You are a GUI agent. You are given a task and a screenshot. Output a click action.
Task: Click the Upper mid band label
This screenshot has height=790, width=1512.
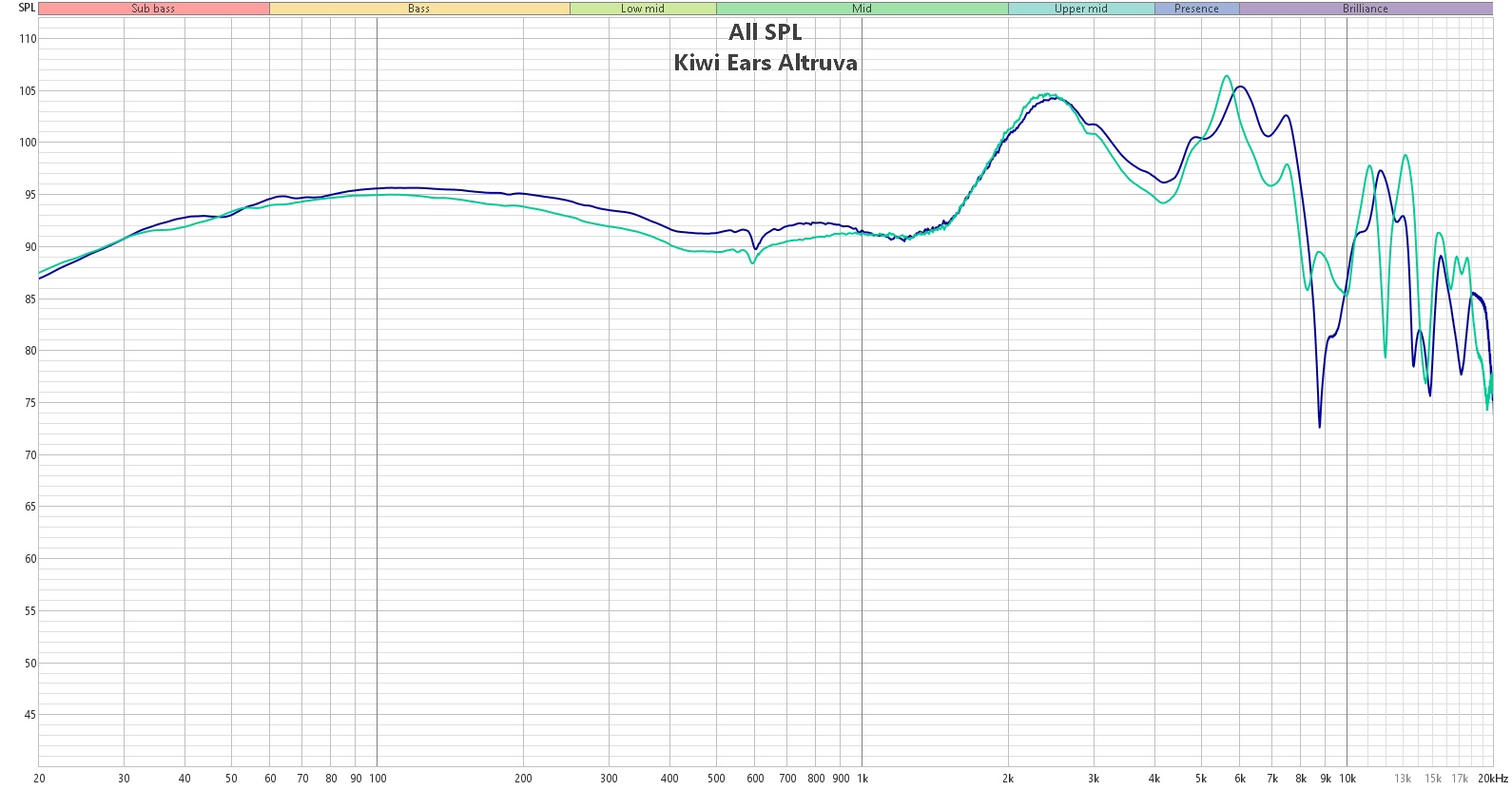[1081, 9]
